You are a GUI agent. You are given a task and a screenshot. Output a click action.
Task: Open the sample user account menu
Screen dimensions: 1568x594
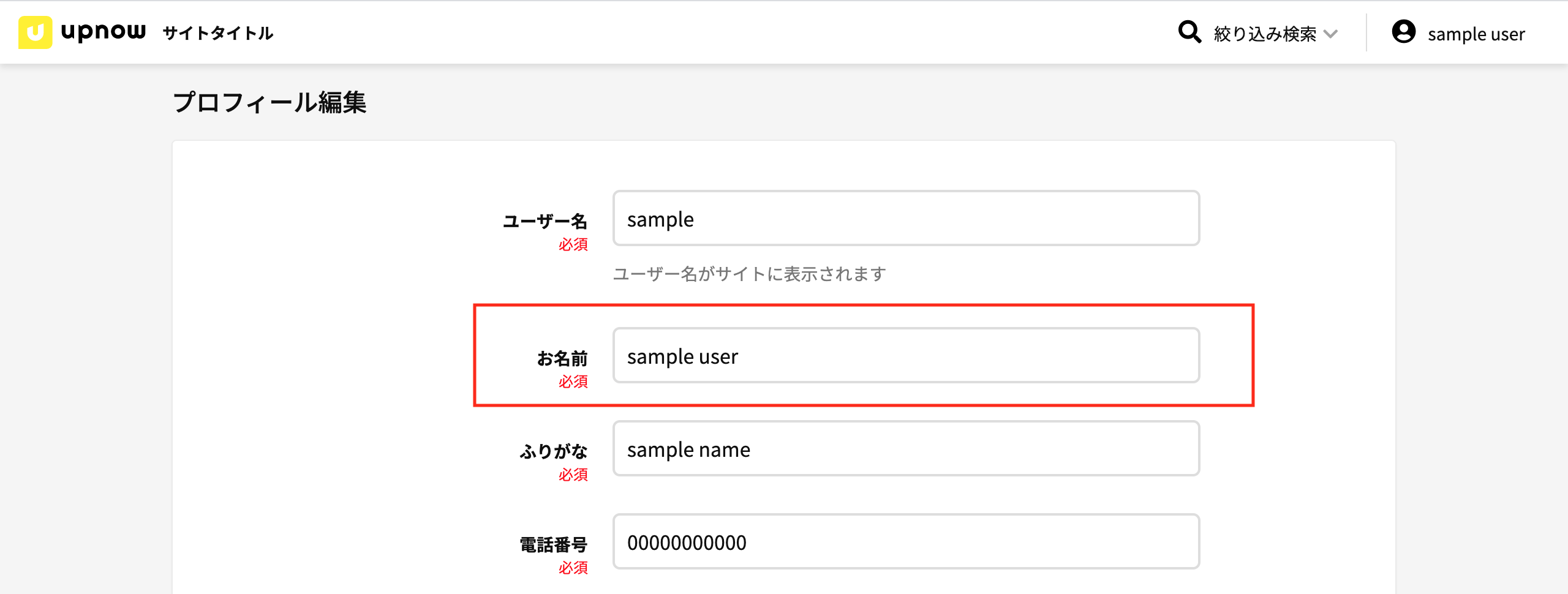click(x=1476, y=34)
